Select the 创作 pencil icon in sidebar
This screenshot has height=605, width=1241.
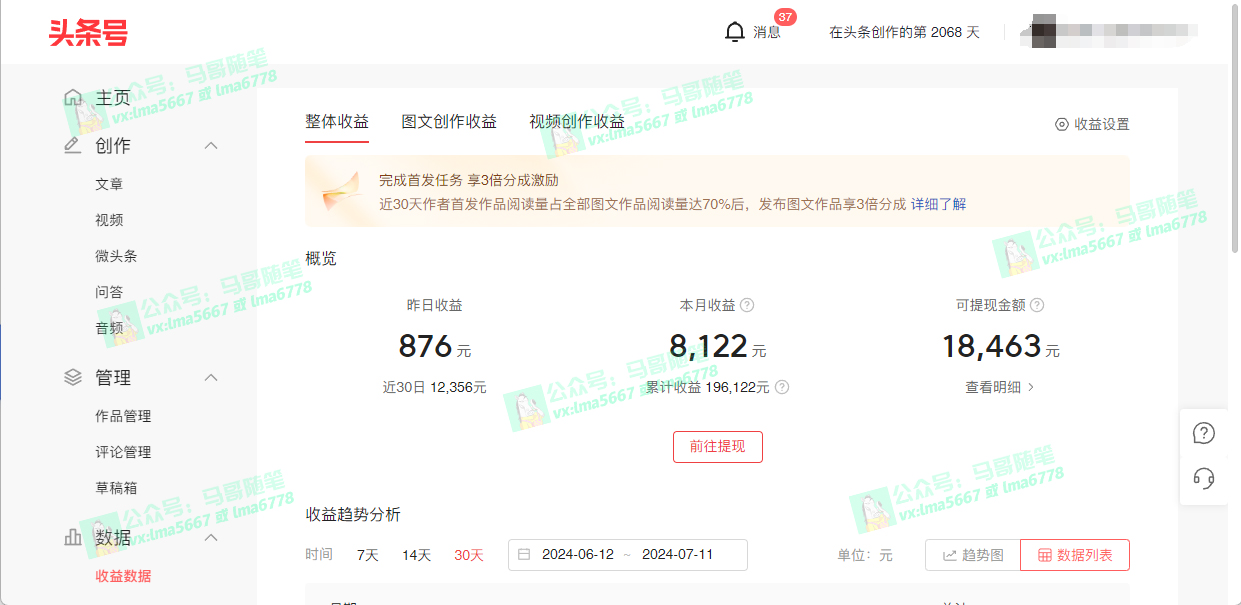[x=71, y=145]
